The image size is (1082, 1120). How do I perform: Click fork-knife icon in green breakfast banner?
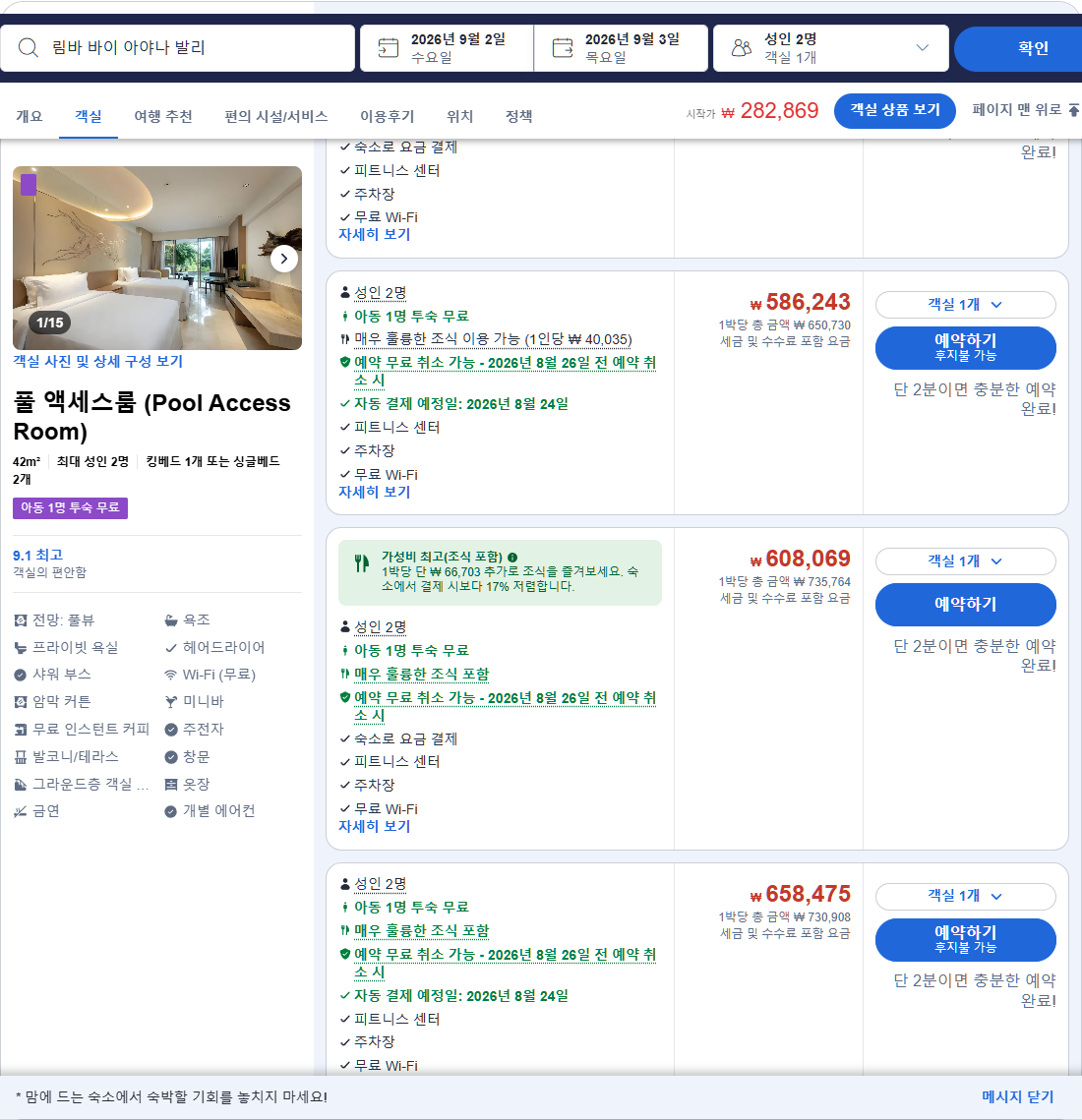click(362, 563)
